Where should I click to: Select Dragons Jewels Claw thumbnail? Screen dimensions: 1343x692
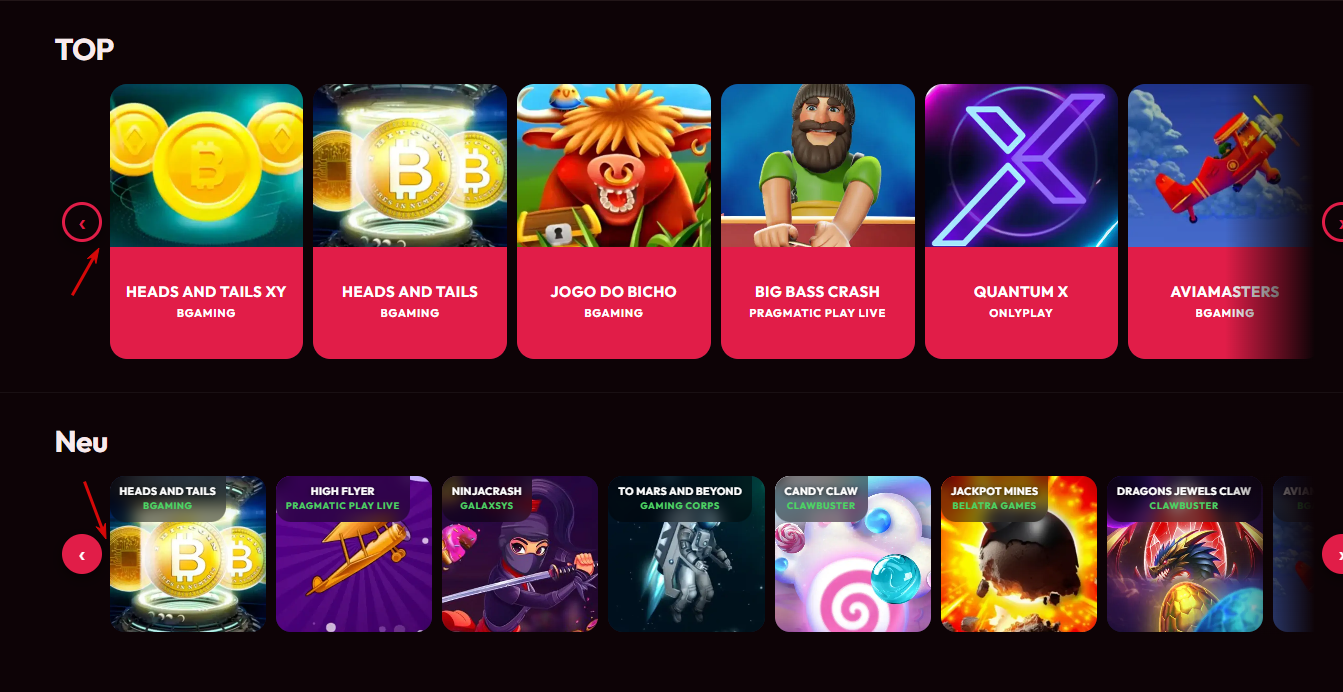point(1185,554)
